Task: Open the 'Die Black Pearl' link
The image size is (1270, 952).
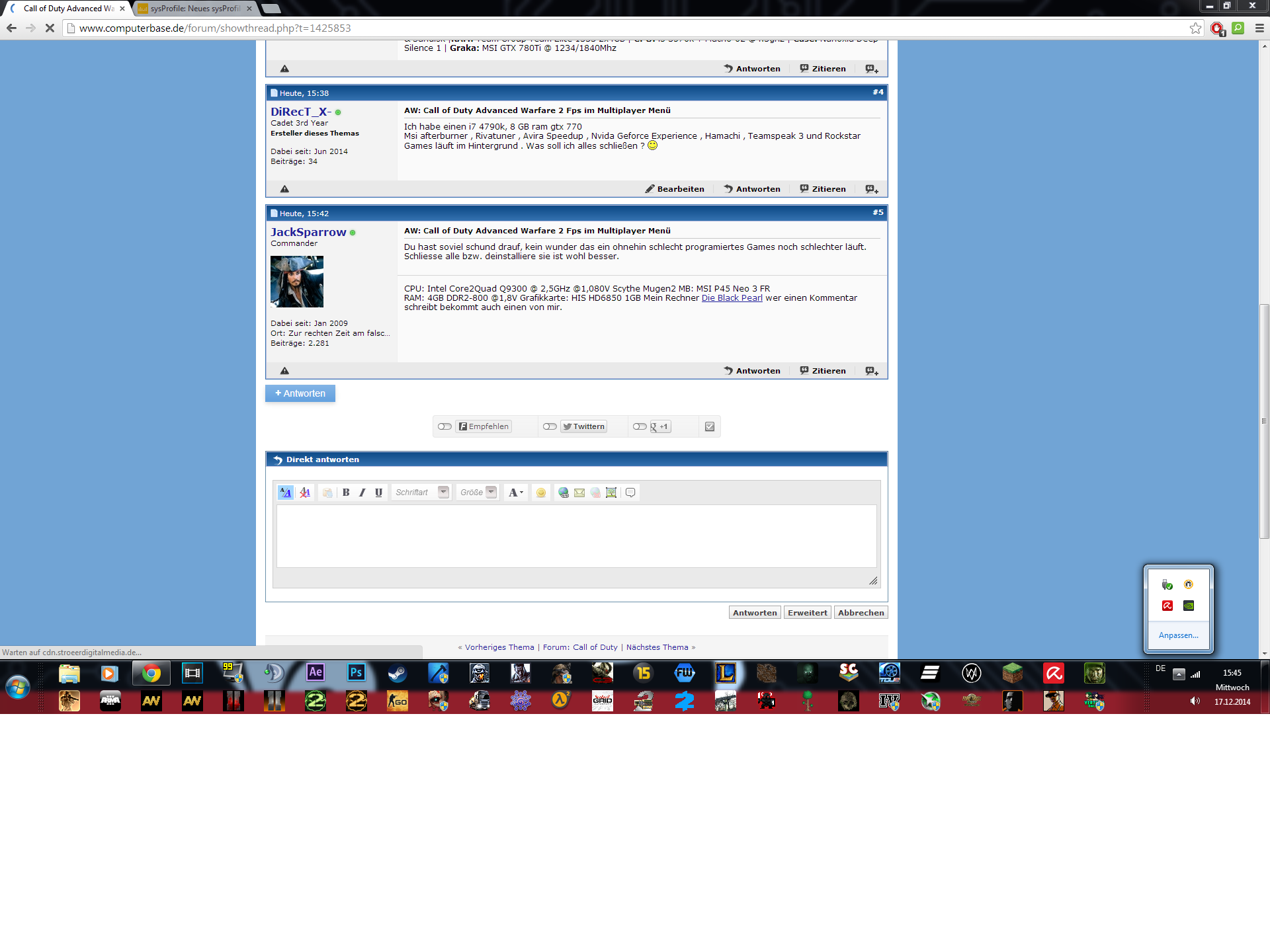Action: (x=732, y=298)
